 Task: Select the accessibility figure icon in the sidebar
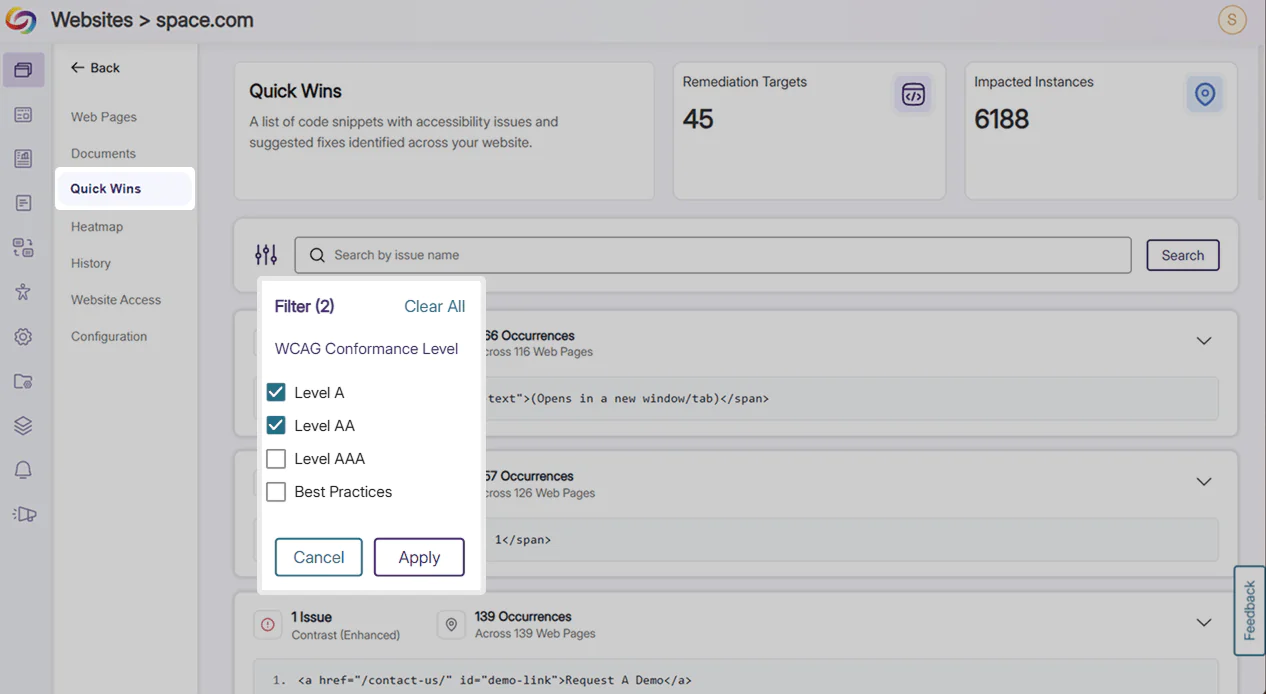click(x=23, y=292)
